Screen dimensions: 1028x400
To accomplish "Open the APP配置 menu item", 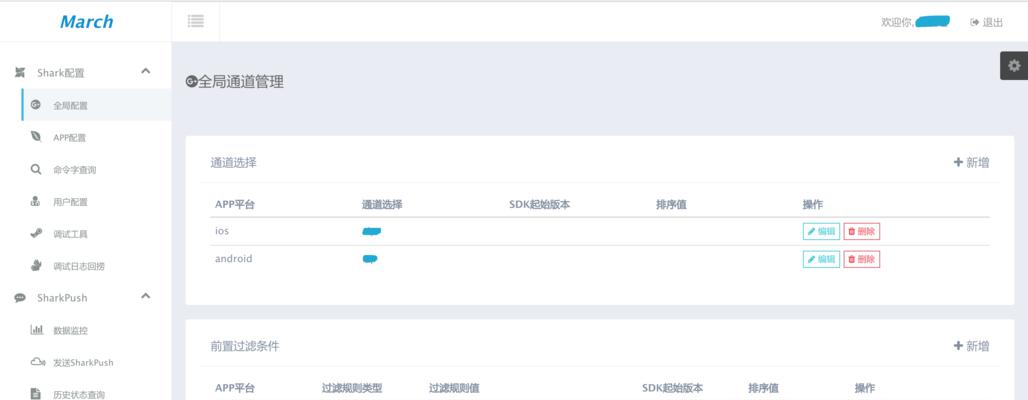I will coord(69,138).
